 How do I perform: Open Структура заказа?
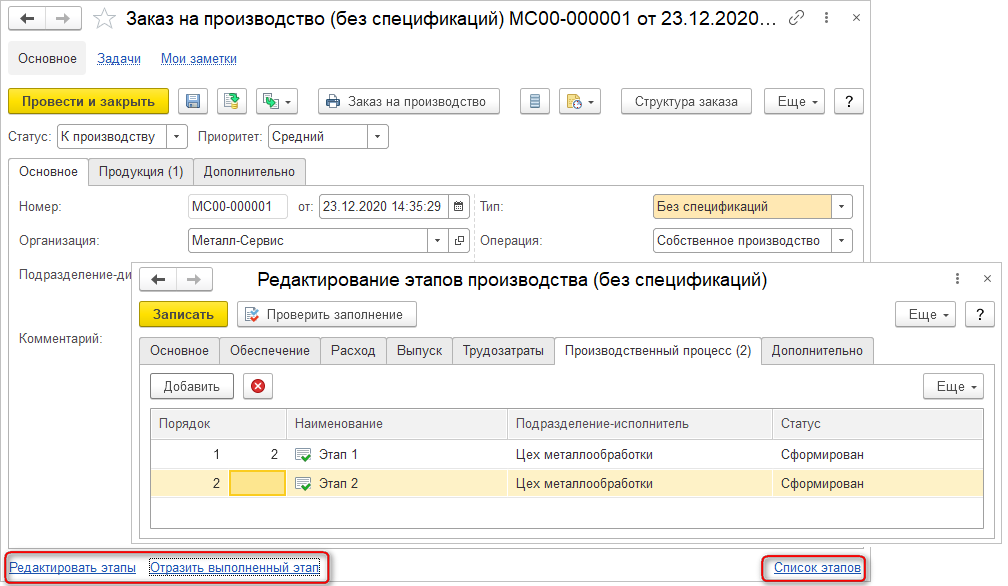coord(686,102)
